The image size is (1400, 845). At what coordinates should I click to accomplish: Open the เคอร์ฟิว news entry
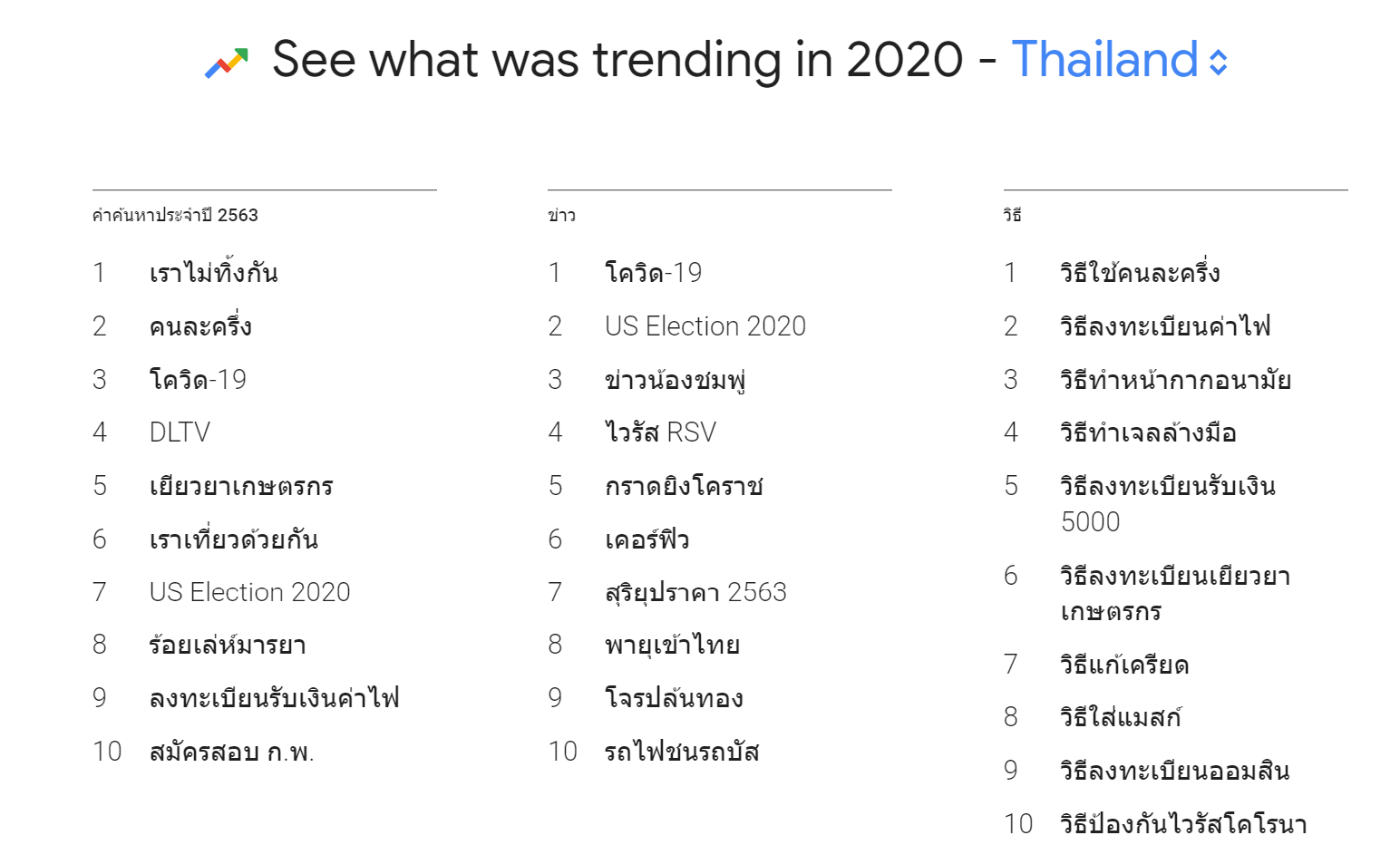(647, 539)
